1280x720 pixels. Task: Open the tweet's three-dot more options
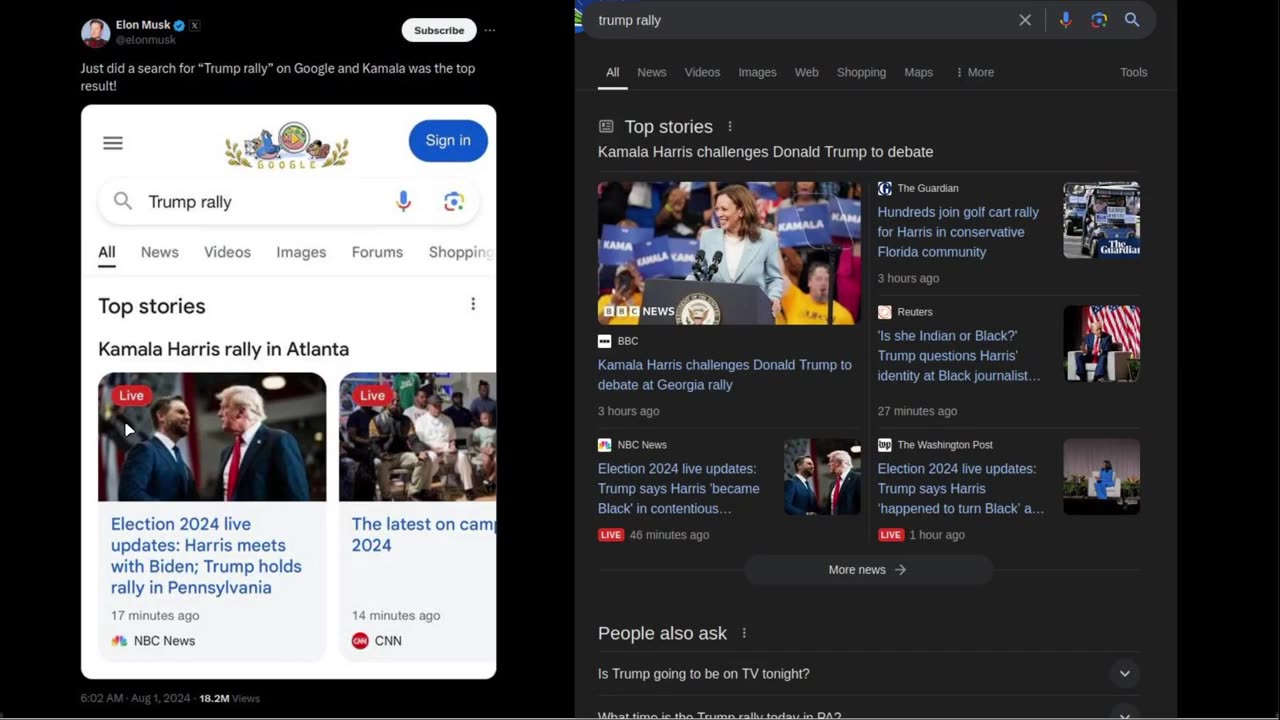[489, 30]
